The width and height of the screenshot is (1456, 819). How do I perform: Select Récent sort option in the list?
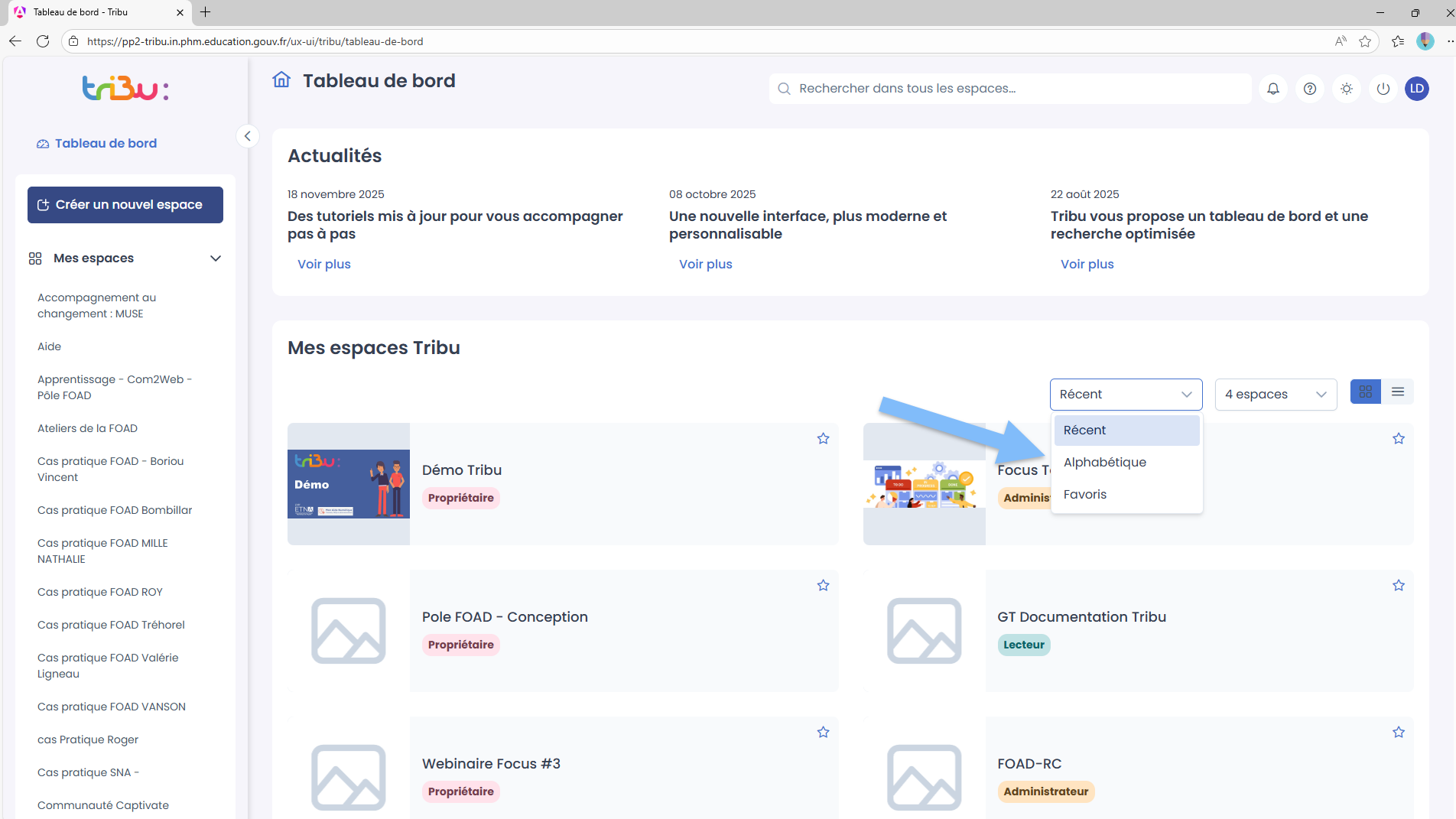tap(1126, 431)
